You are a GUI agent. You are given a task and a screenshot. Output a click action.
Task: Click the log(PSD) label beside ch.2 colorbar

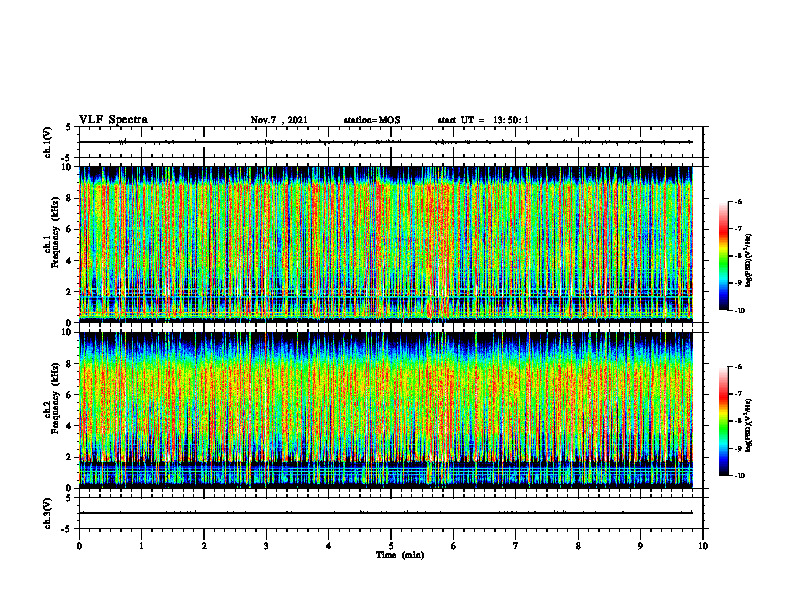pos(749,426)
